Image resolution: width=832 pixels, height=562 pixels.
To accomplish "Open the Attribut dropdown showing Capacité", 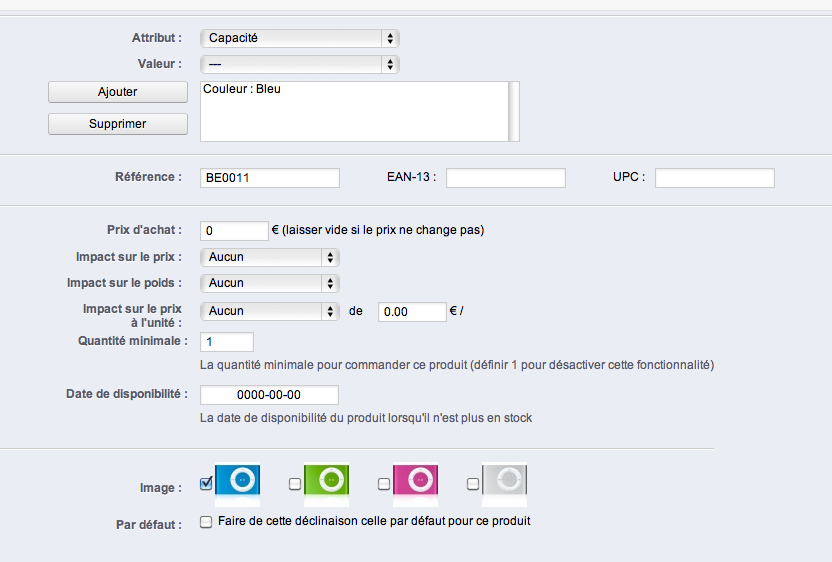I will click(300, 38).
